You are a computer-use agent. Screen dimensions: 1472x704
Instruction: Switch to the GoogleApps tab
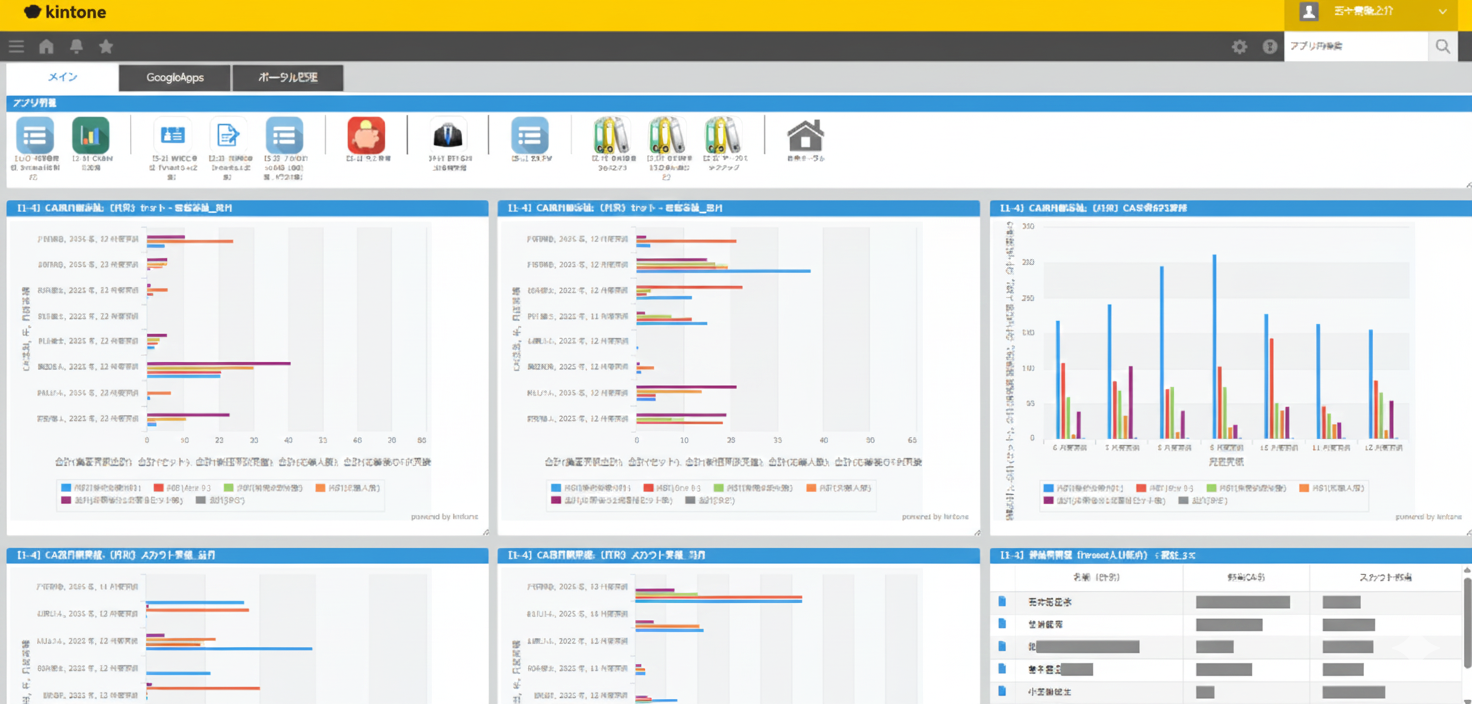[175, 78]
